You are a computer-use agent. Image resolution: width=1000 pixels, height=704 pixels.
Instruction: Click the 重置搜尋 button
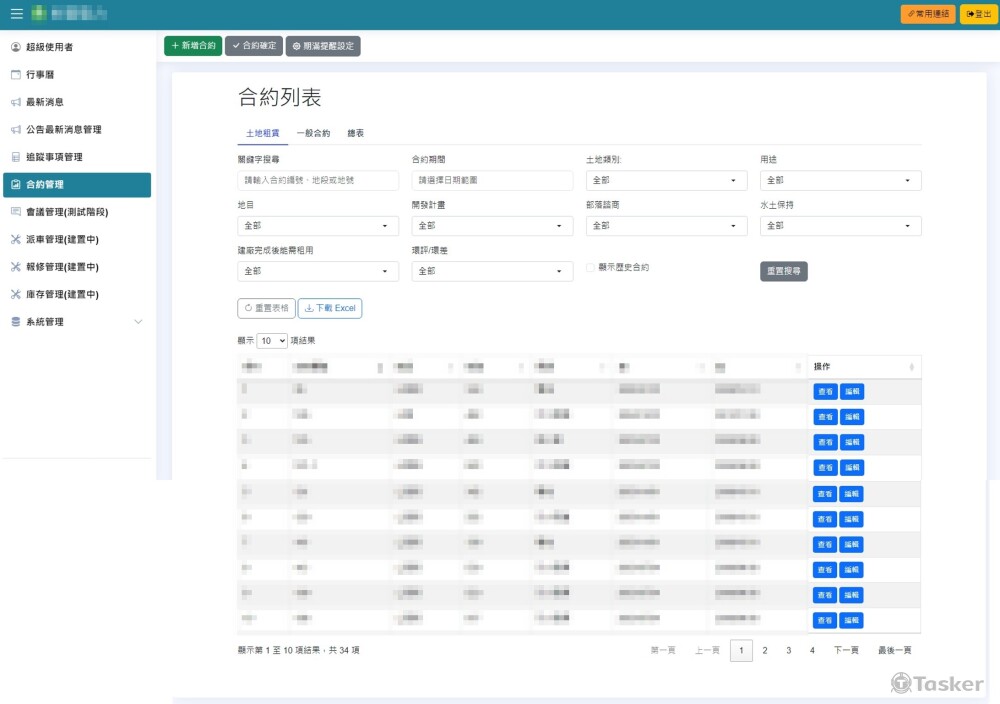click(x=783, y=271)
